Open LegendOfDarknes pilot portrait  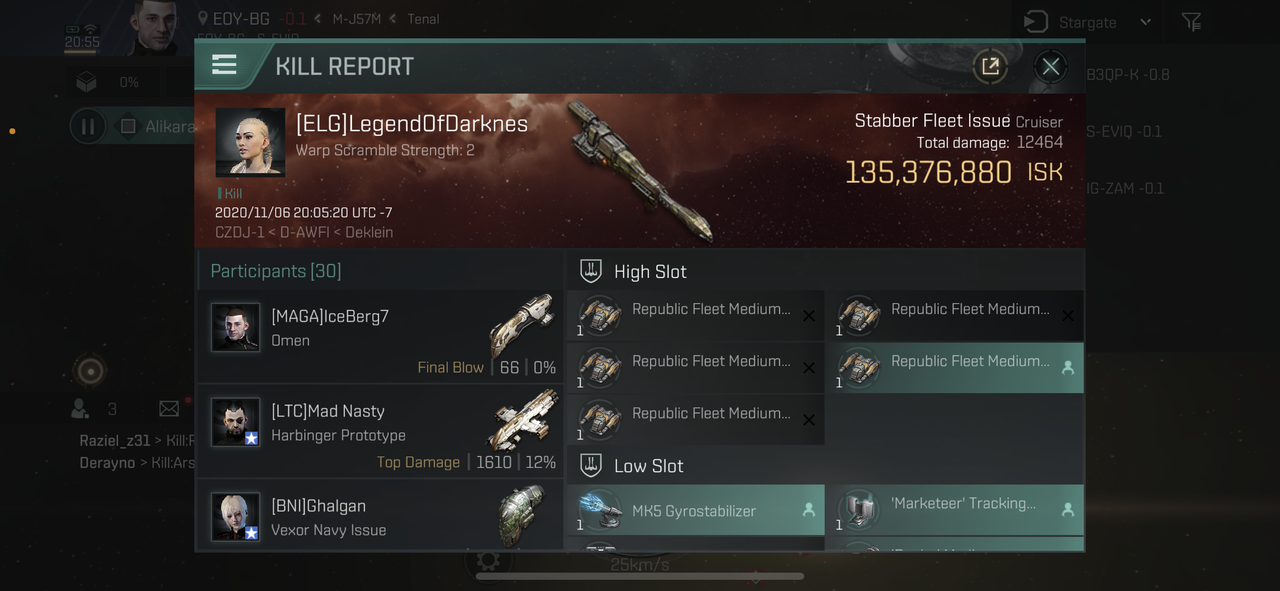(x=250, y=143)
